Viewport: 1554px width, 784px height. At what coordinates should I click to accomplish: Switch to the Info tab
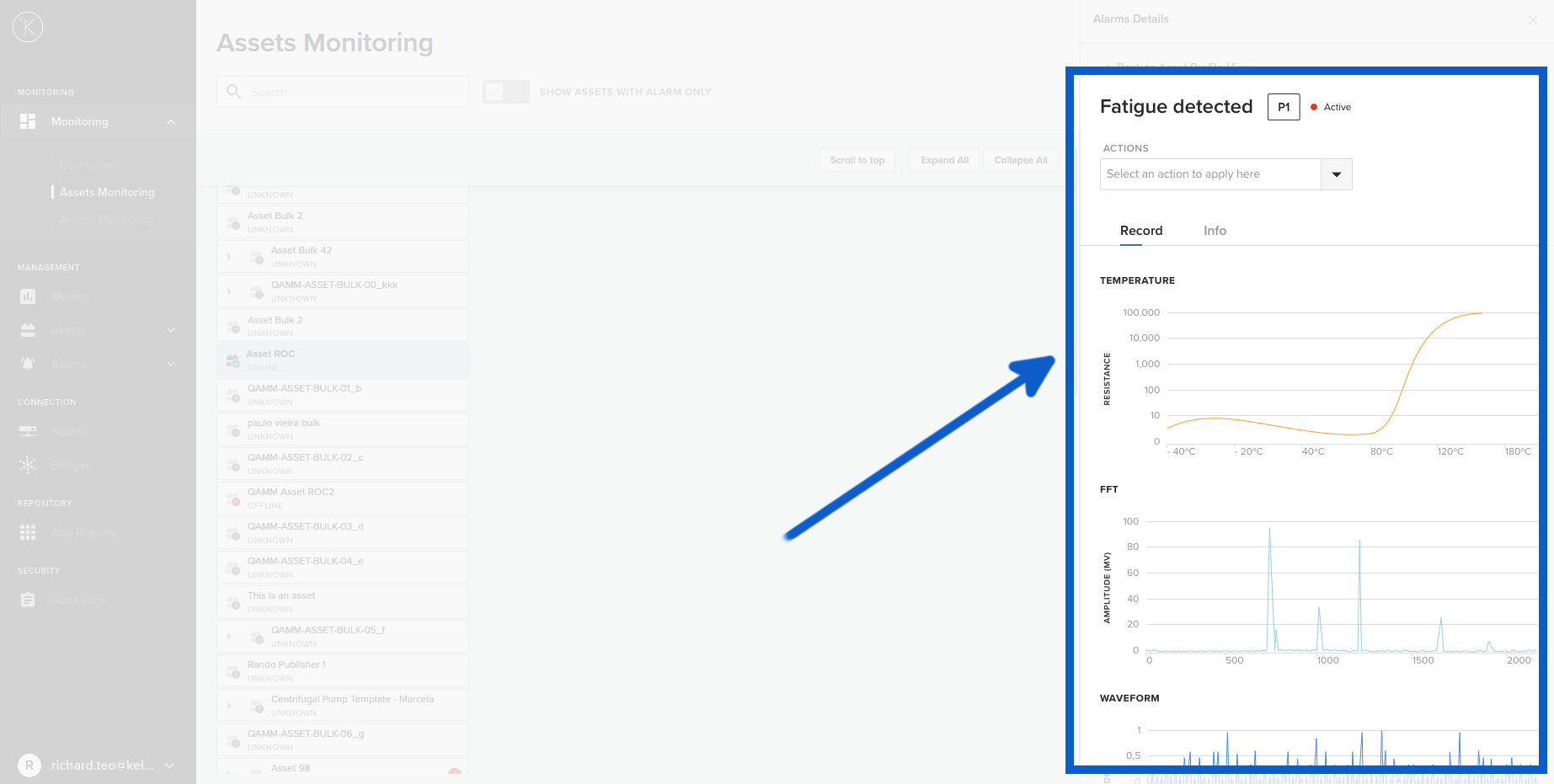tap(1215, 231)
